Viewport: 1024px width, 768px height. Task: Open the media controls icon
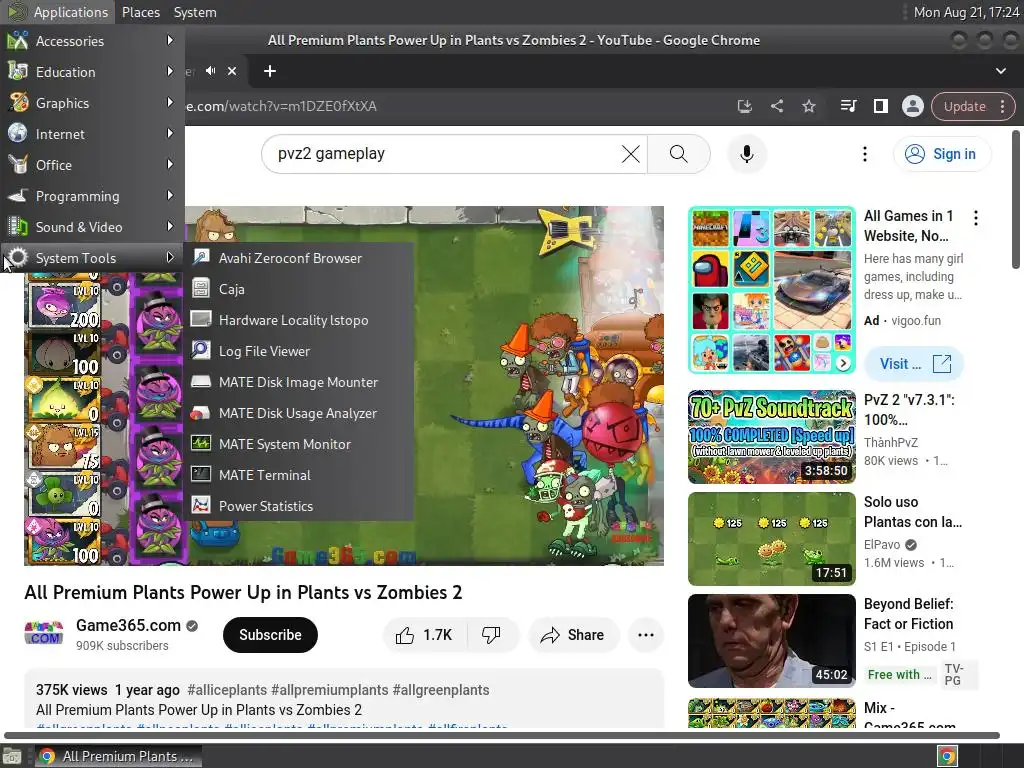[848, 106]
